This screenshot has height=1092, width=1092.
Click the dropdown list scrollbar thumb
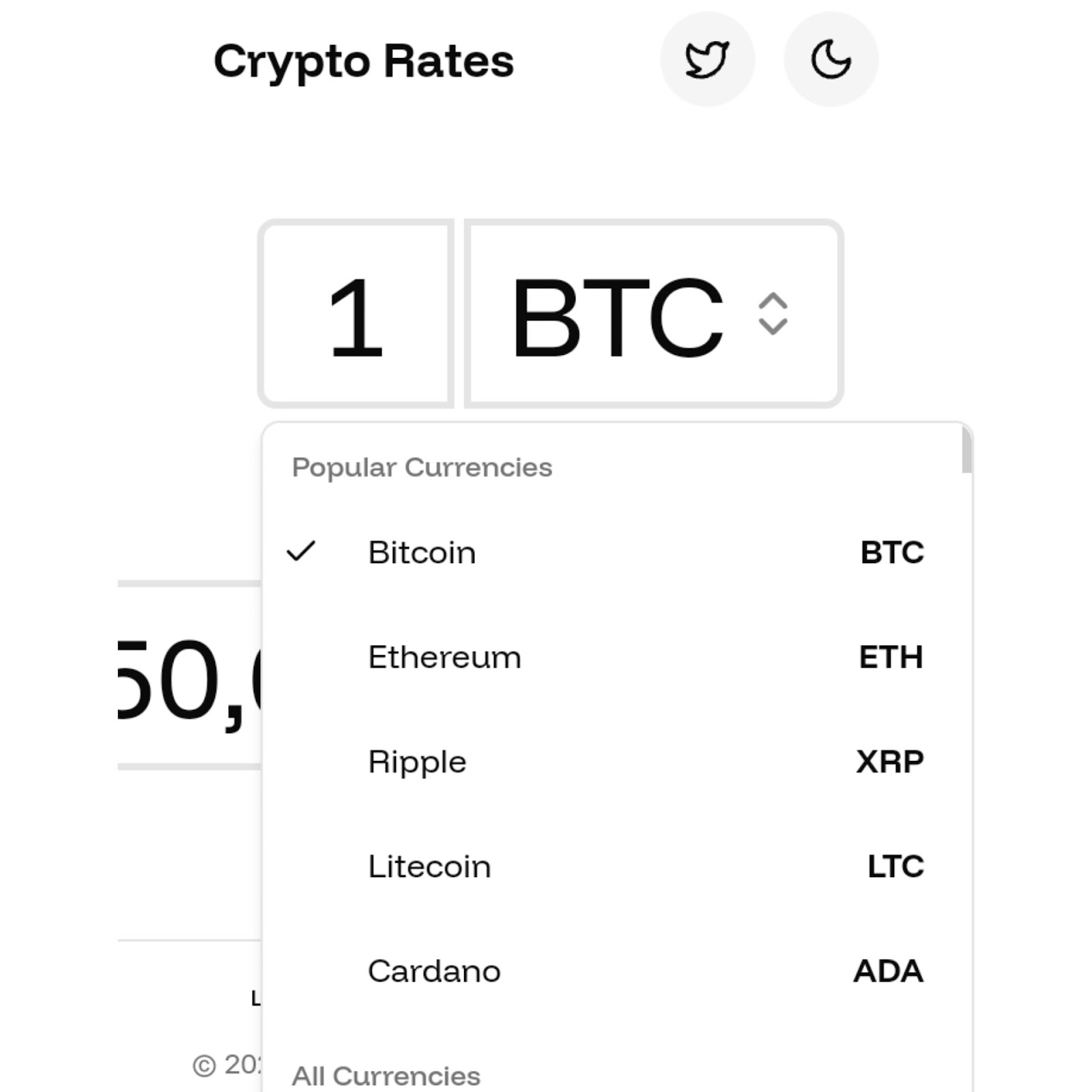coord(966,449)
